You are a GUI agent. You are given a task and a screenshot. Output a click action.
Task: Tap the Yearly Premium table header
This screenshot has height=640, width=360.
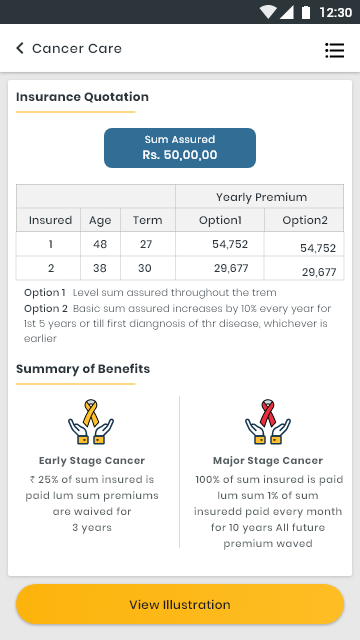pyautogui.click(x=261, y=197)
